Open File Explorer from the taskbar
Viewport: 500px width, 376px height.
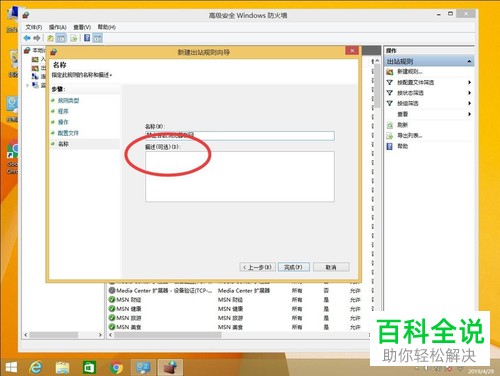[x=62, y=368]
